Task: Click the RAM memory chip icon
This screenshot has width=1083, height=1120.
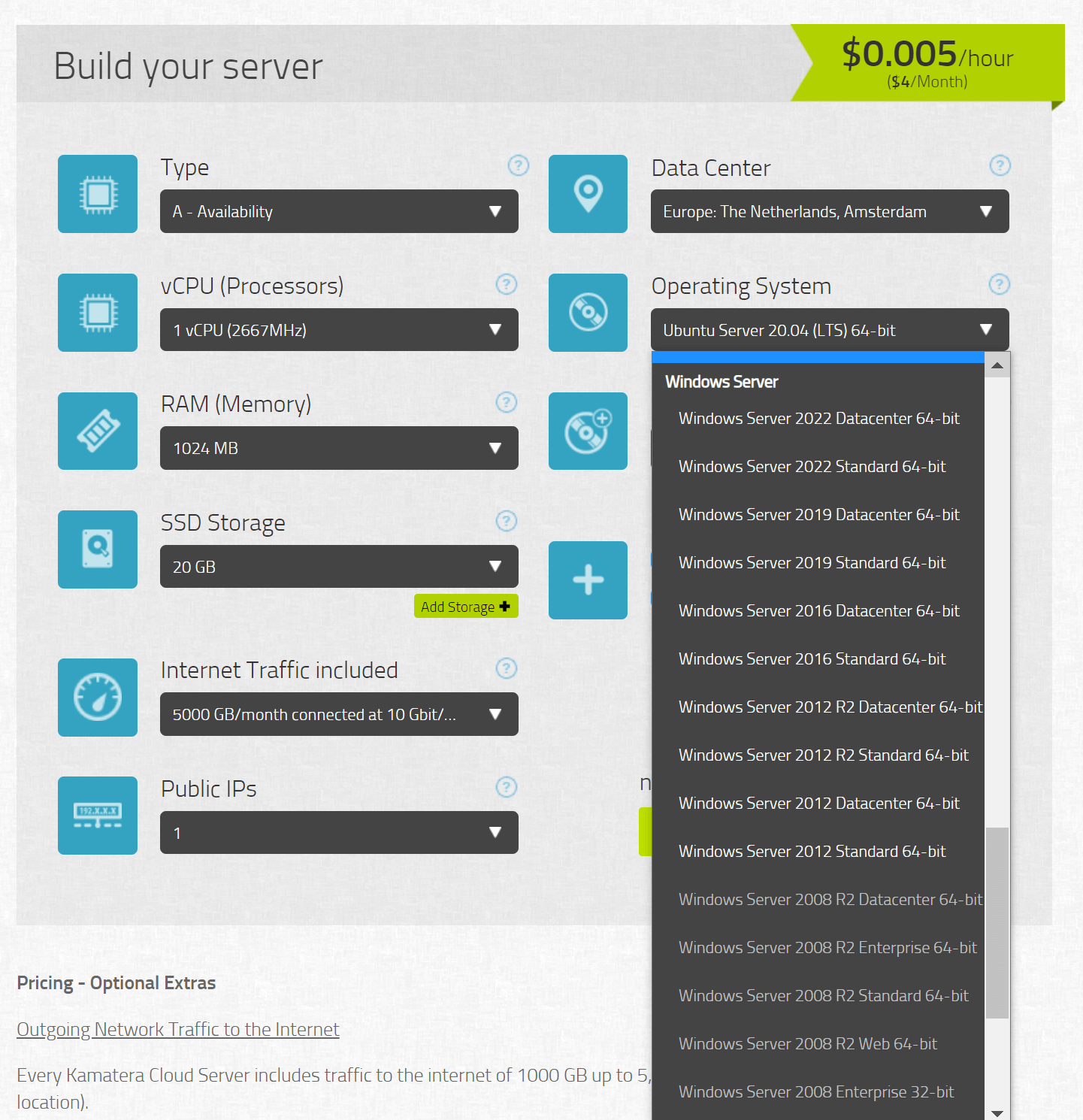Action: click(x=98, y=431)
